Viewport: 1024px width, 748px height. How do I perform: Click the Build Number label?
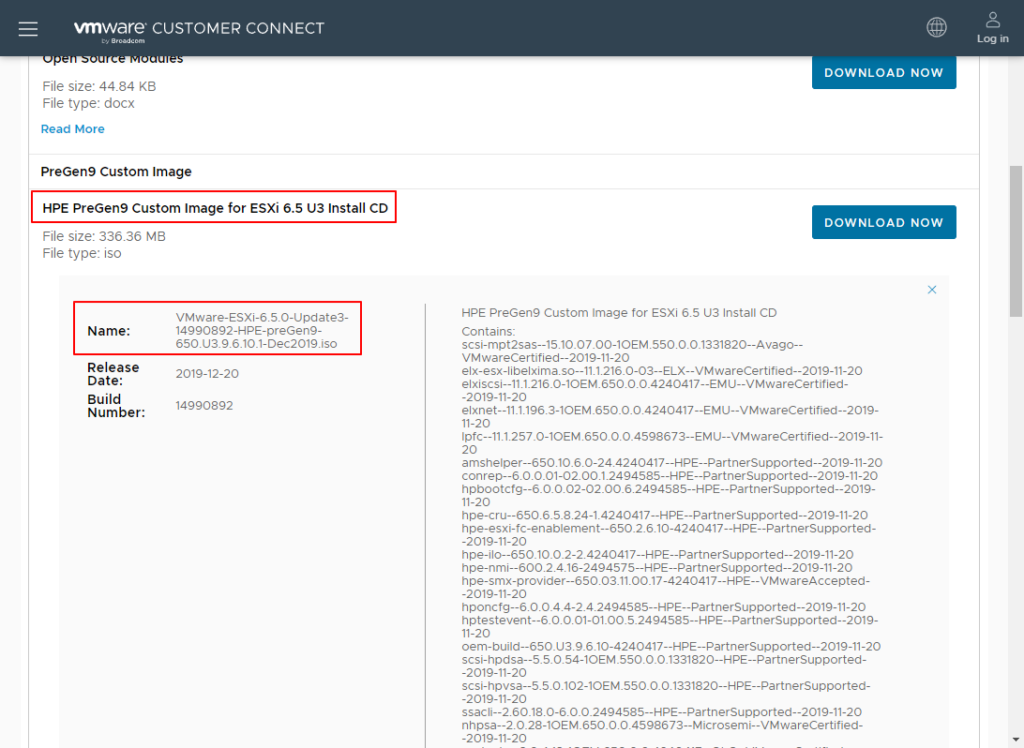point(116,406)
